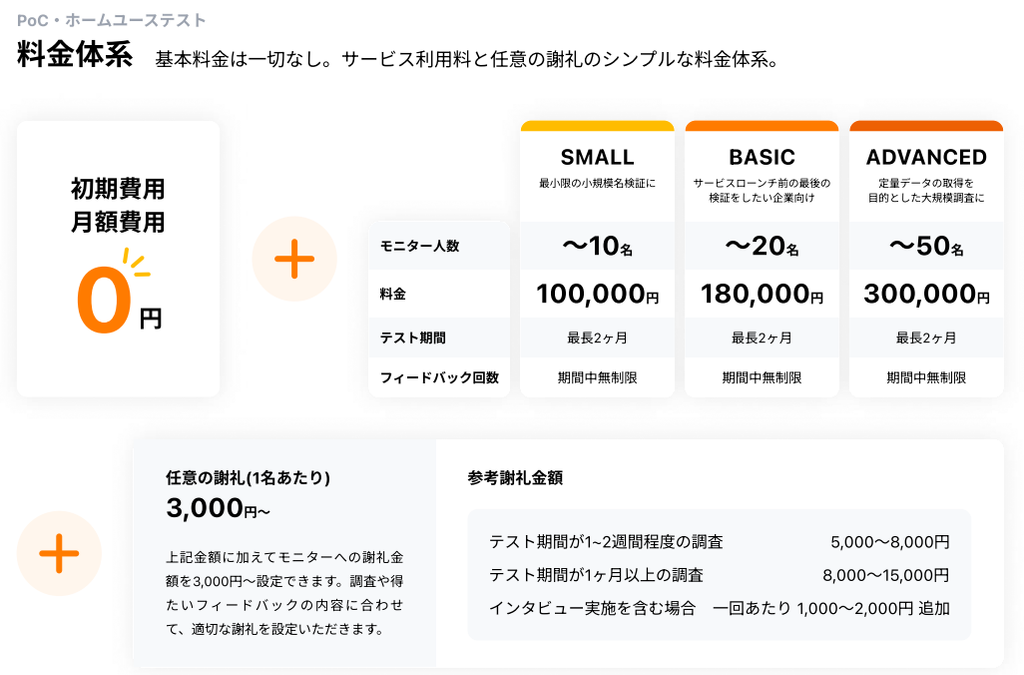This screenshot has width=1024, height=675.
Task: Click the 5,000〜8,000円 reference amount
Action: (889, 542)
